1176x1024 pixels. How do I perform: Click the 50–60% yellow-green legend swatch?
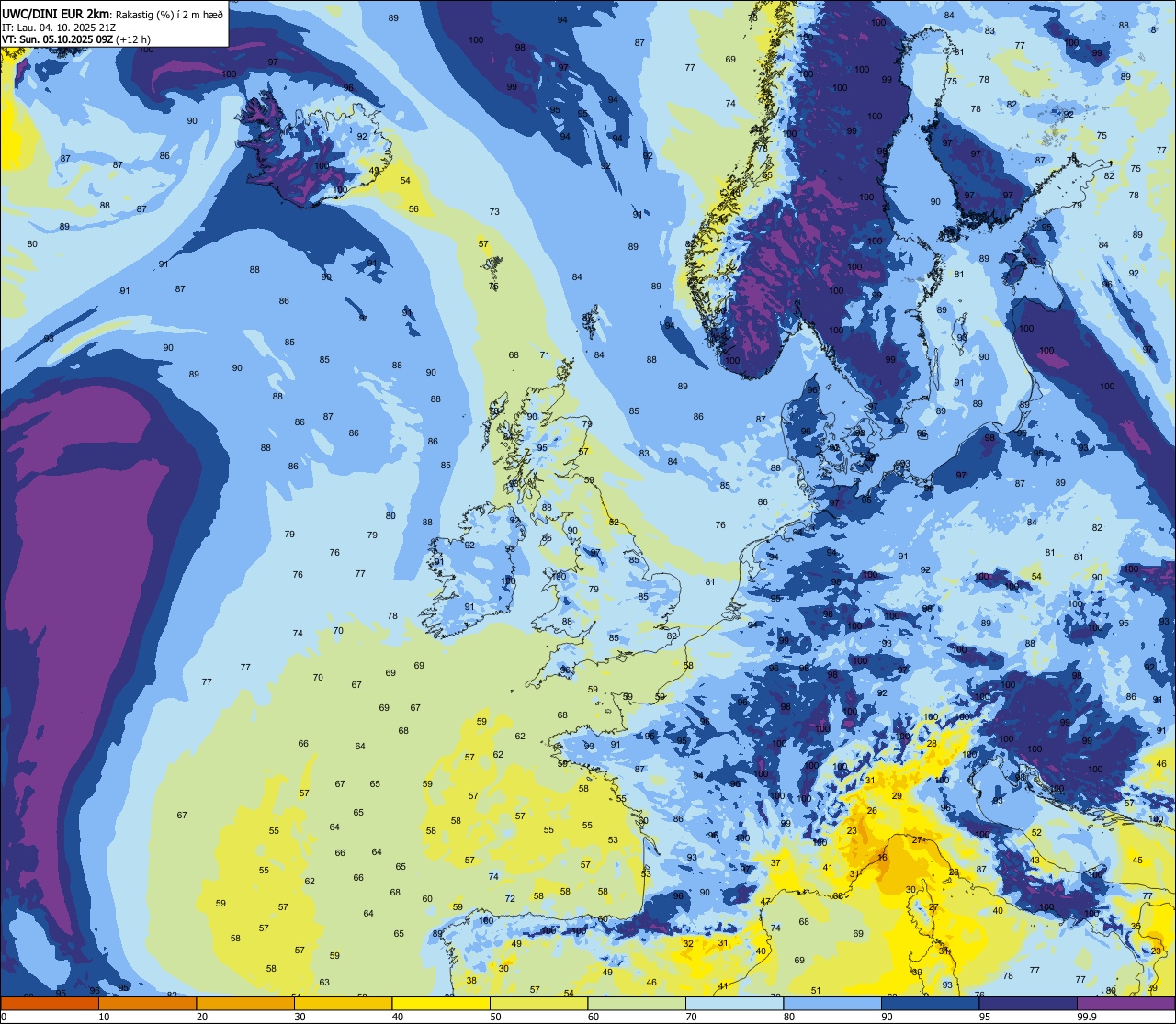538,1003
